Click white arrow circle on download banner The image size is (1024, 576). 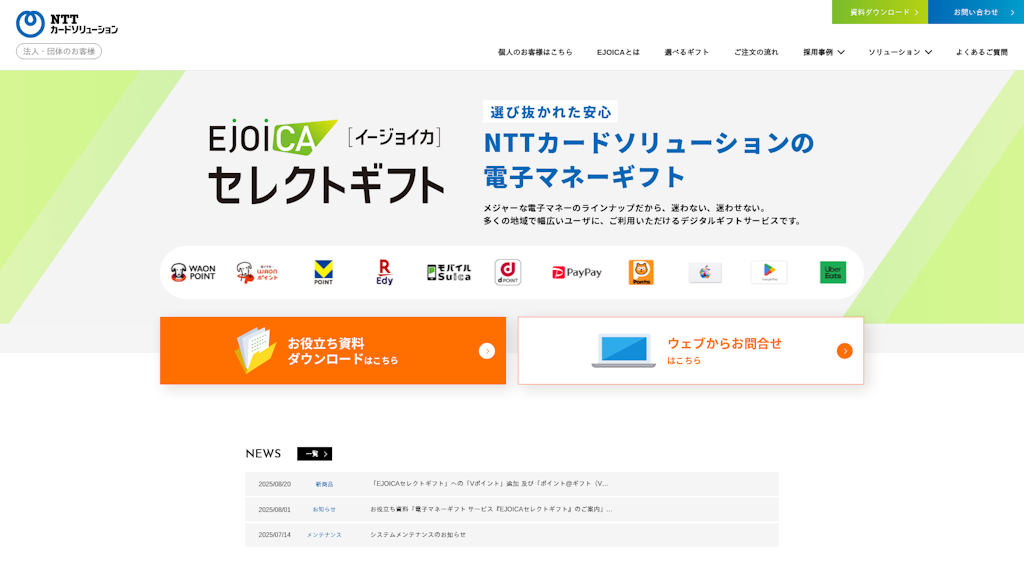[x=487, y=351]
